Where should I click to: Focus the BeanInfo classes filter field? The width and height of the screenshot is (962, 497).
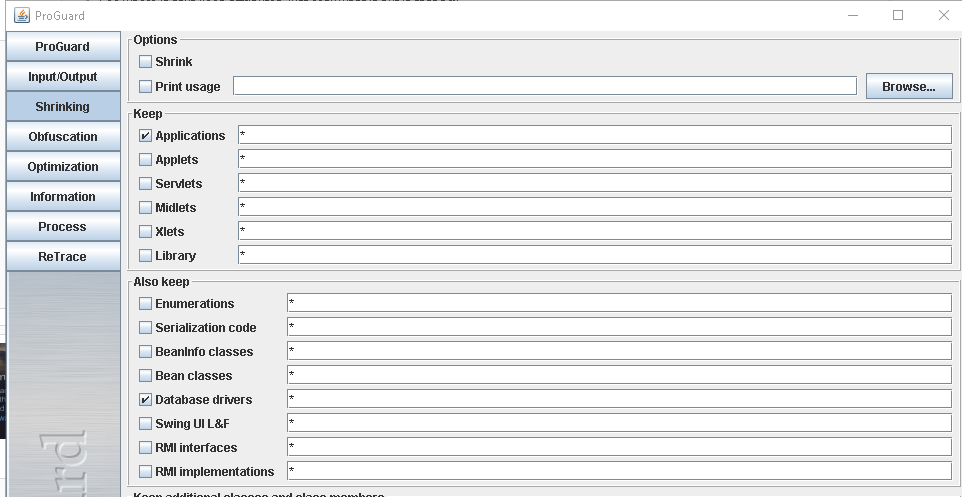pyautogui.click(x=619, y=351)
